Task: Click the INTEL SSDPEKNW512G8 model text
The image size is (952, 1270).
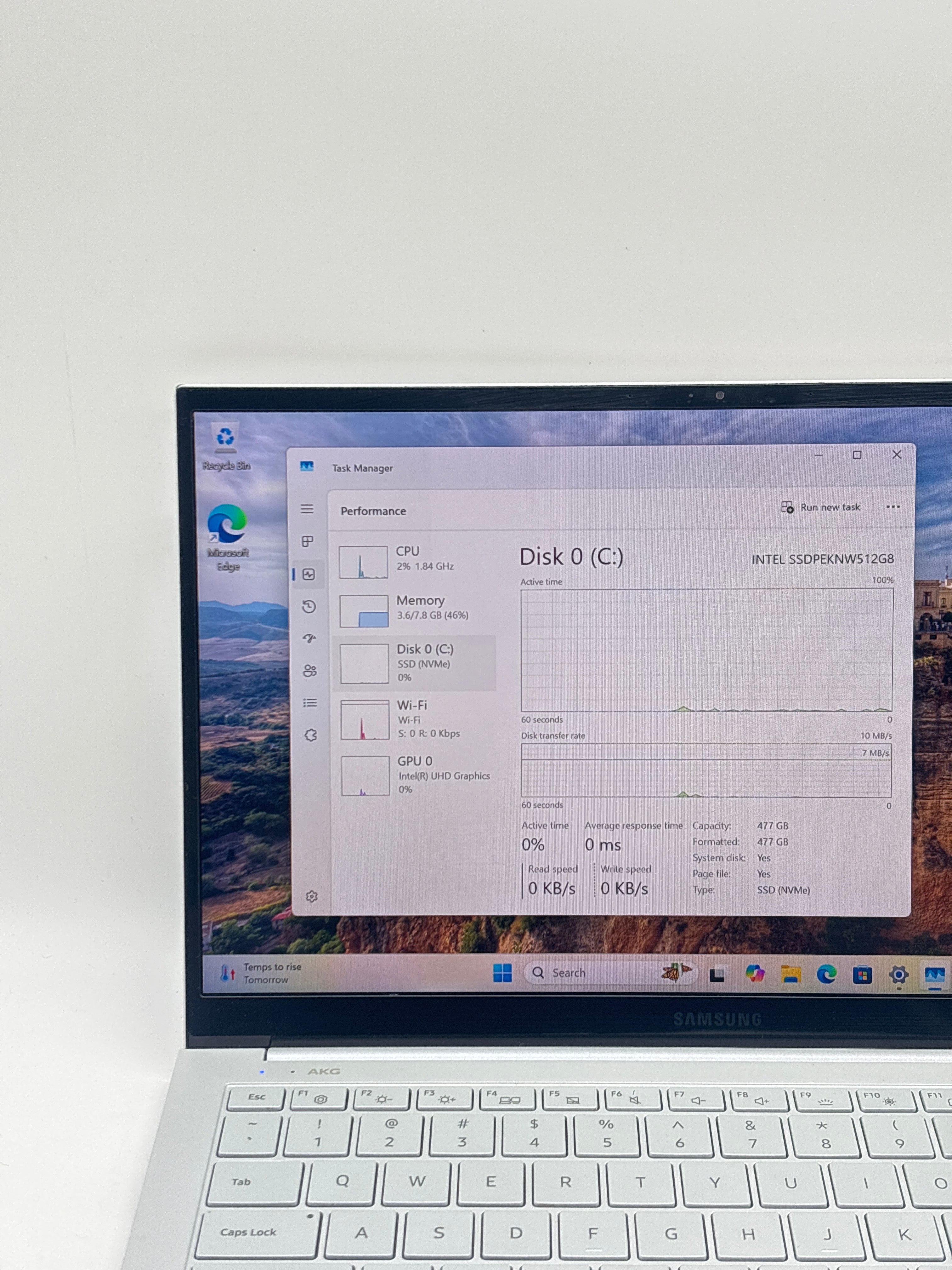Action: click(x=823, y=559)
